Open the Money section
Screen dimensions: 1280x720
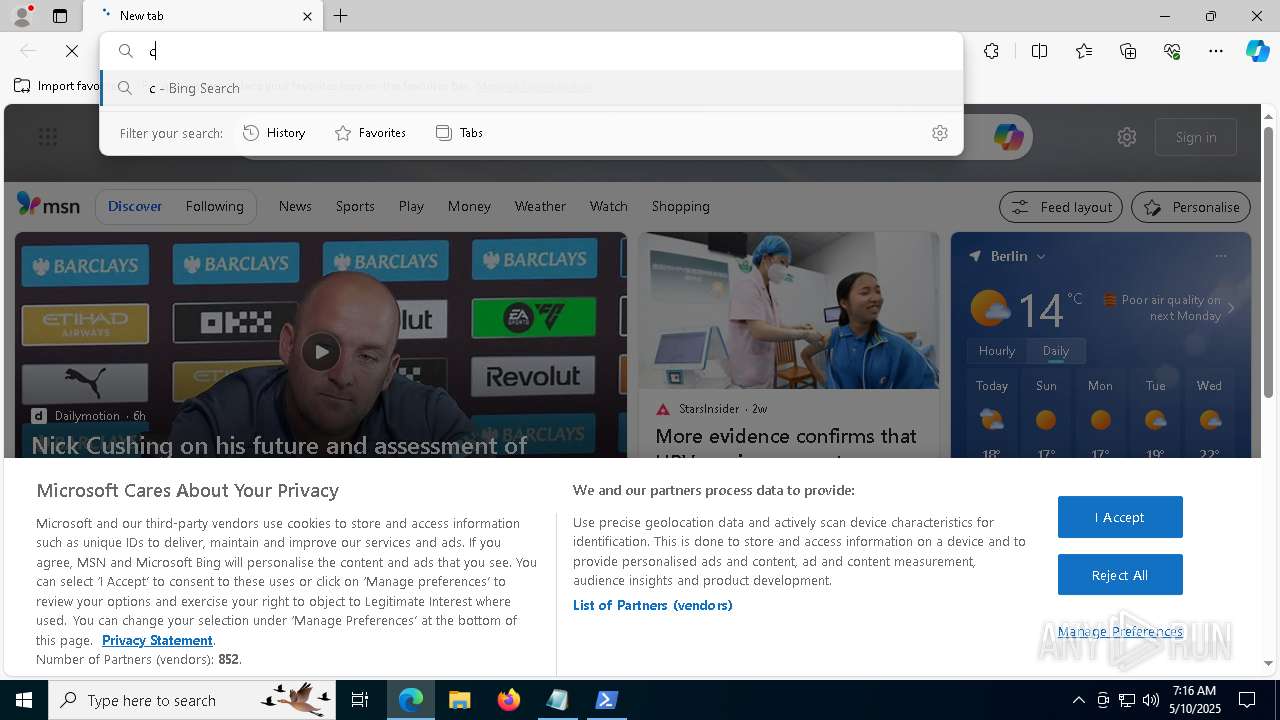tap(469, 206)
